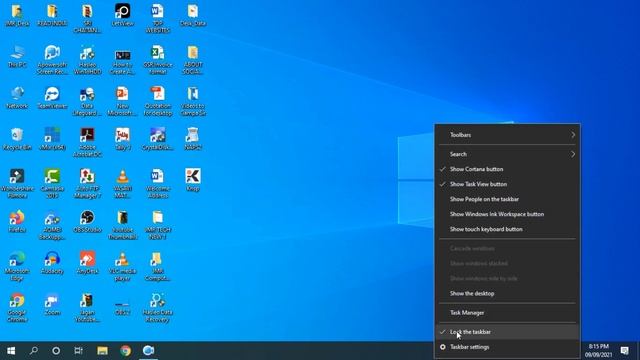The width and height of the screenshot is (640, 360).
Task: Open Task Manager from context menu
Action: point(507,313)
